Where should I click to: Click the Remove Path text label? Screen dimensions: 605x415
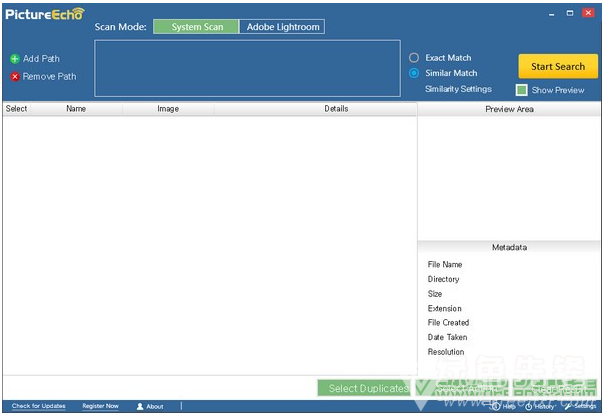[x=49, y=76]
